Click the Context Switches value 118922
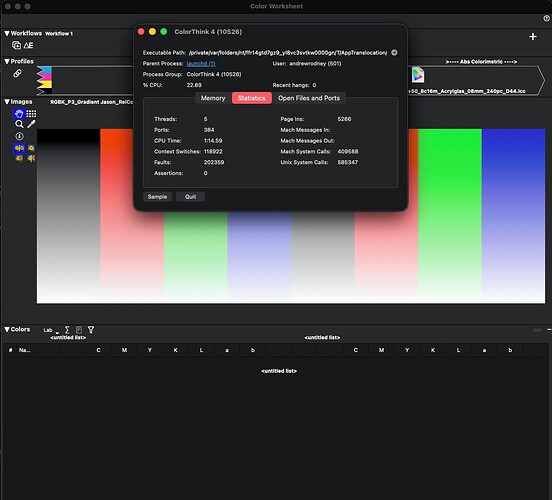Screen dimensions: 552x500 213,152
